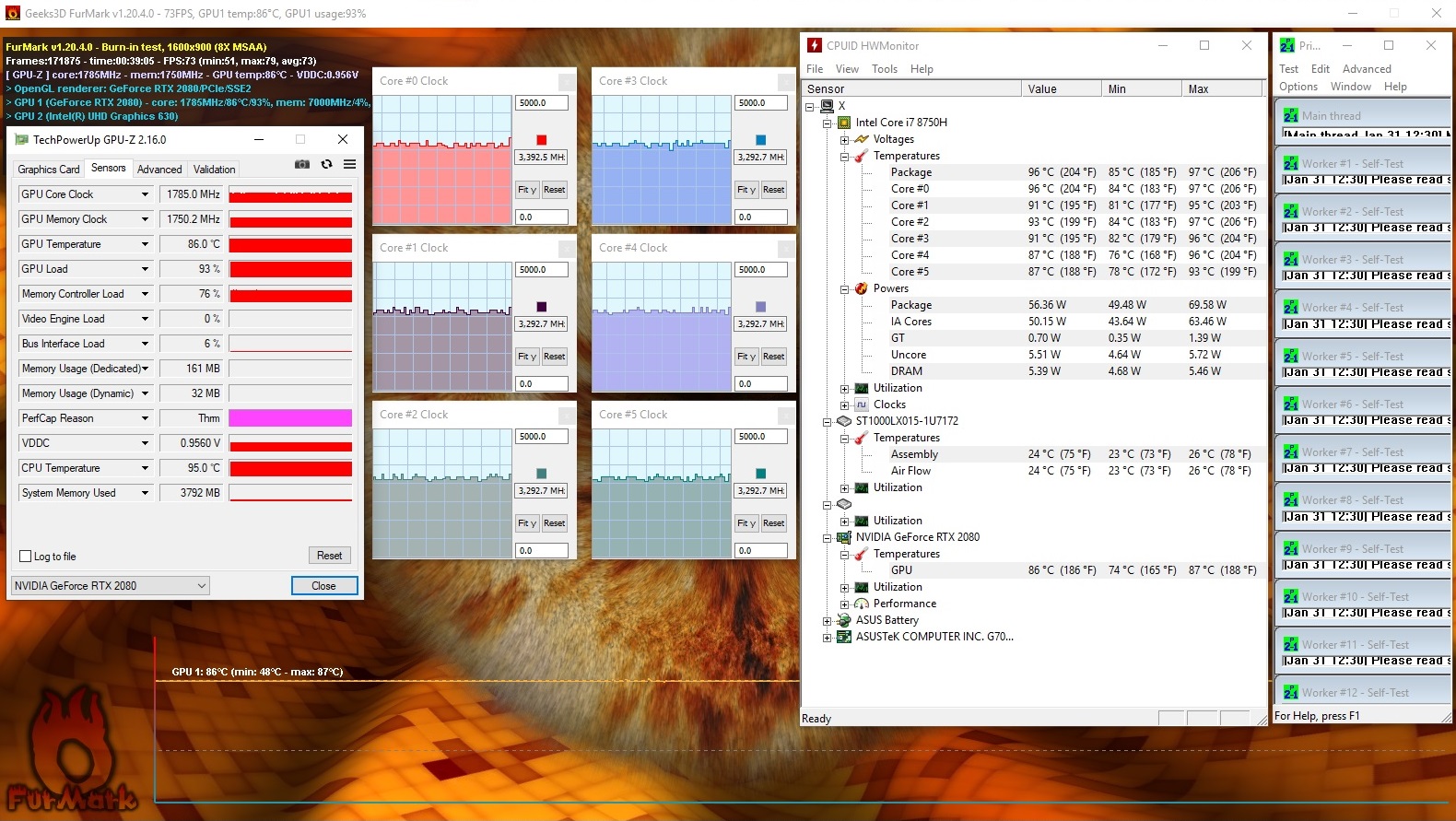Open the GPU-Z hamburger menu icon
The width and height of the screenshot is (1456, 821).
pos(350,164)
